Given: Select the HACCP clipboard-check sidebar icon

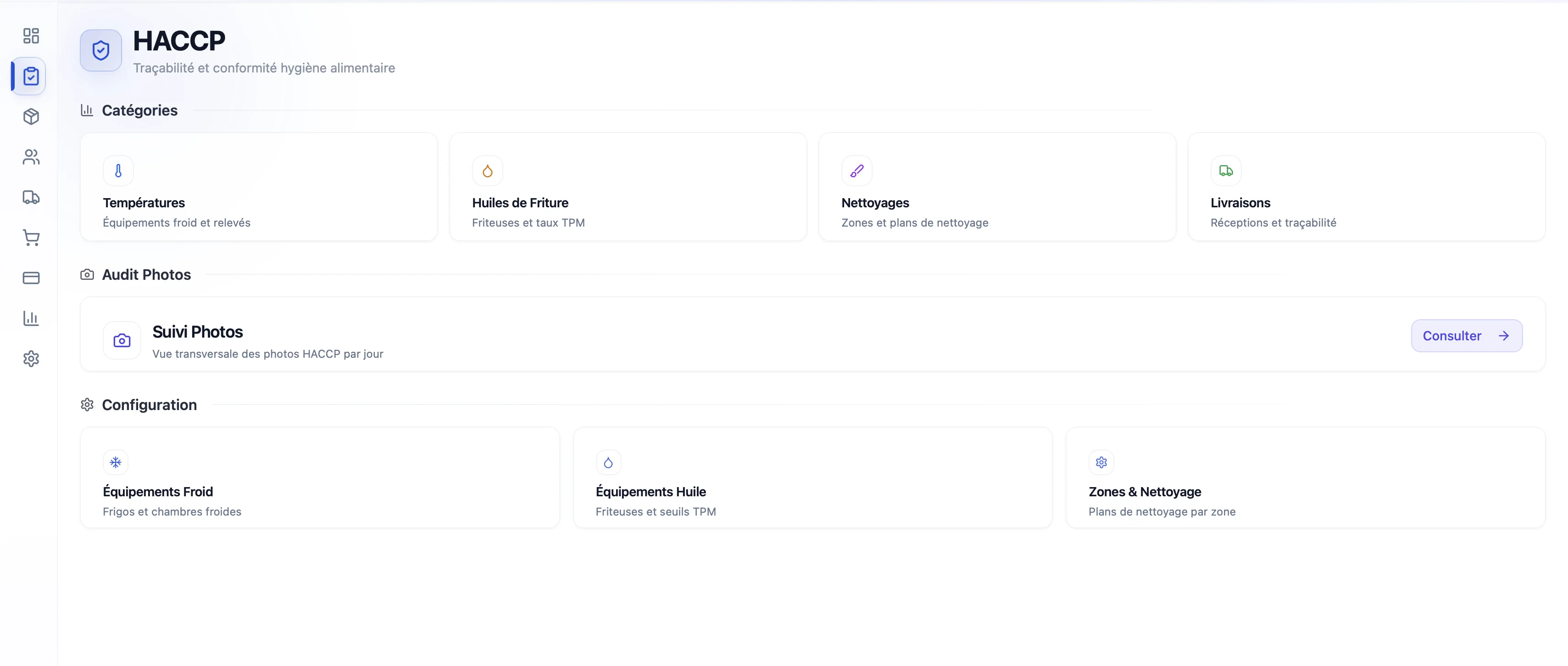Looking at the screenshot, I should [x=31, y=76].
